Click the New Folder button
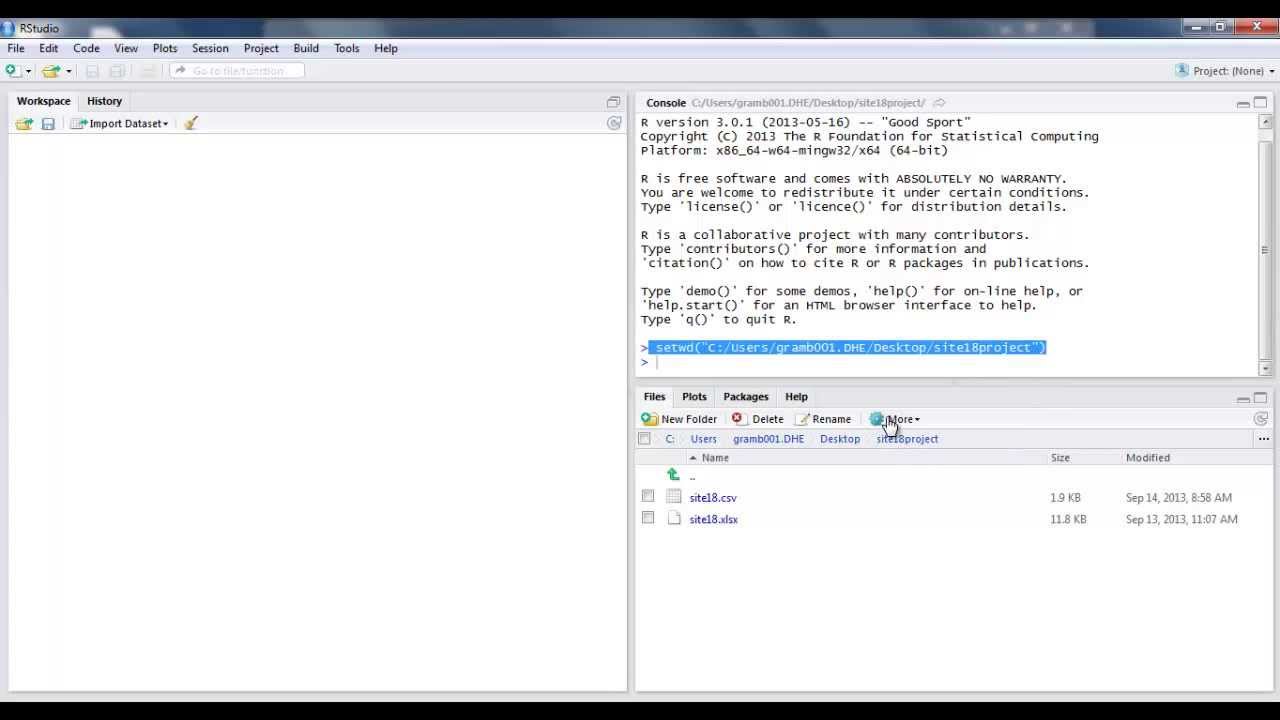1280x720 pixels. click(679, 419)
